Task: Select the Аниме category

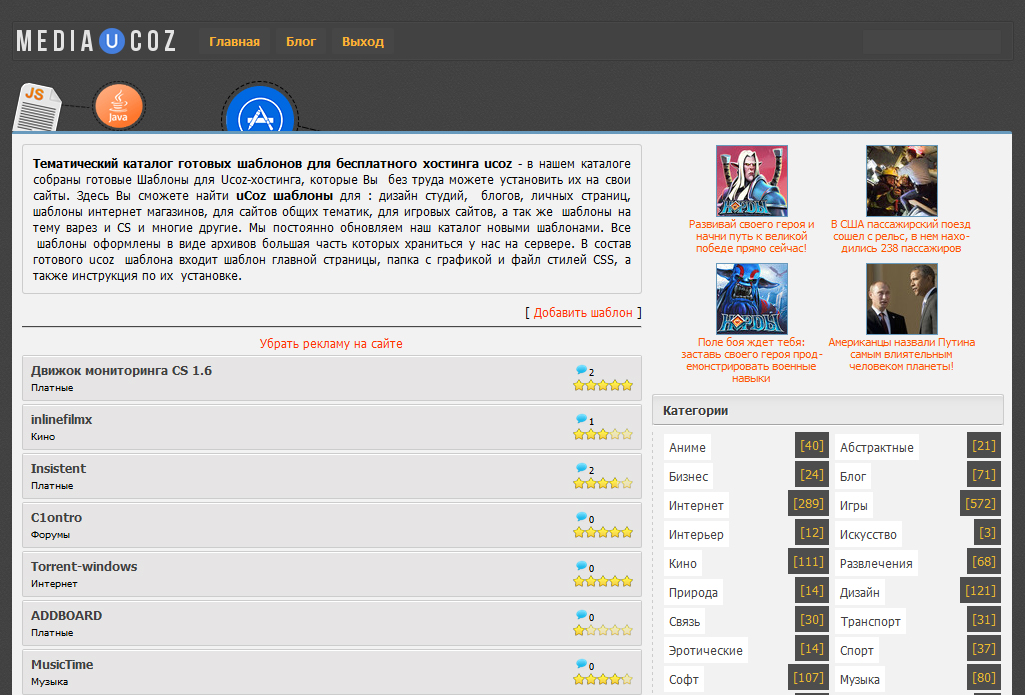Action: 687,448
